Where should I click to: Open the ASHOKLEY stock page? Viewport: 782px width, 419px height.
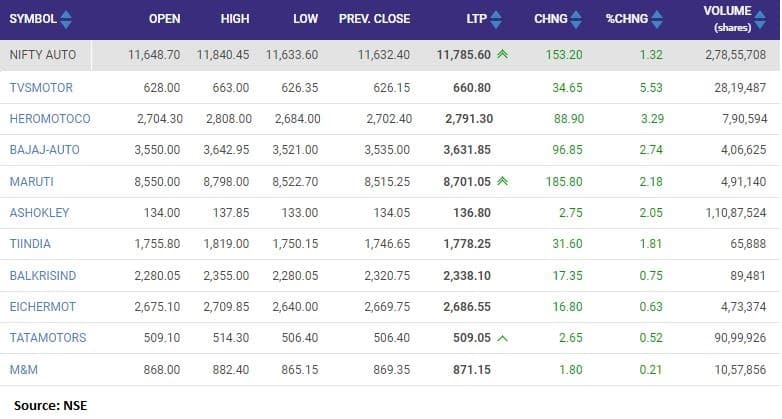coord(38,213)
